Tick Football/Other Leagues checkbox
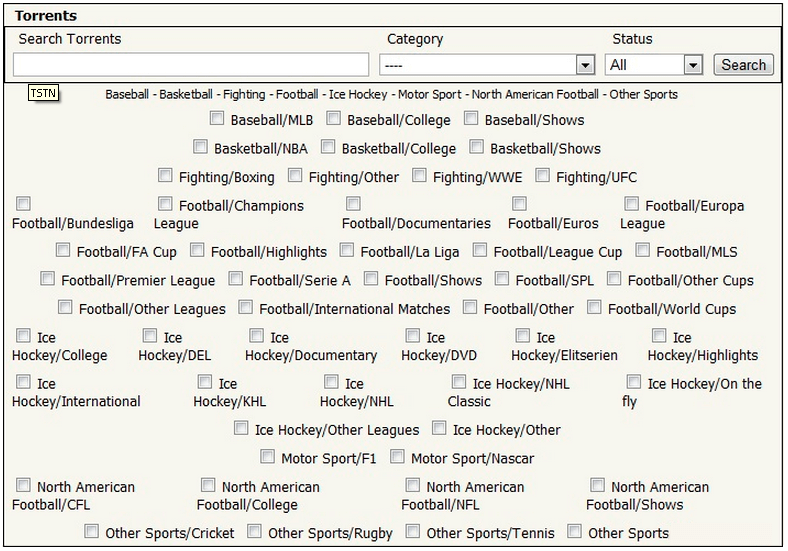 click(x=65, y=307)
